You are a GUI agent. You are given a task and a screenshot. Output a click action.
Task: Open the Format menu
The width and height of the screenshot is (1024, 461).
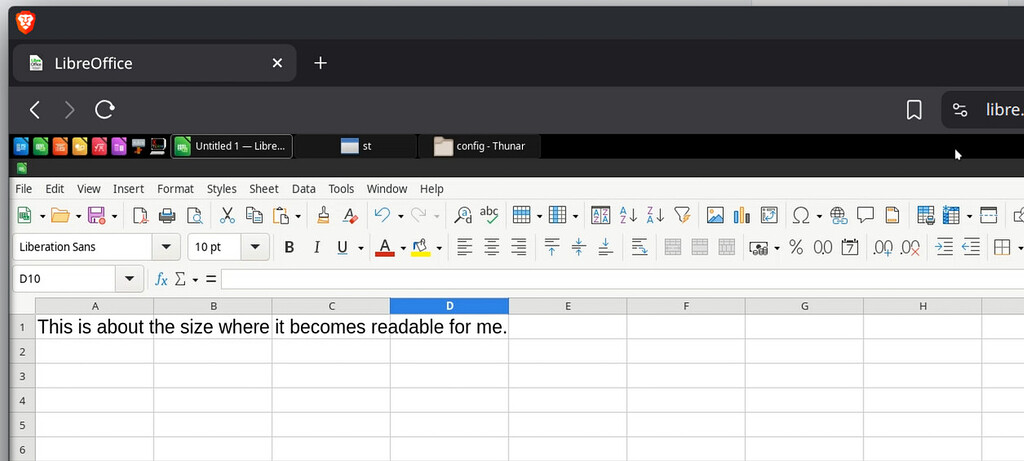point(175,189)
